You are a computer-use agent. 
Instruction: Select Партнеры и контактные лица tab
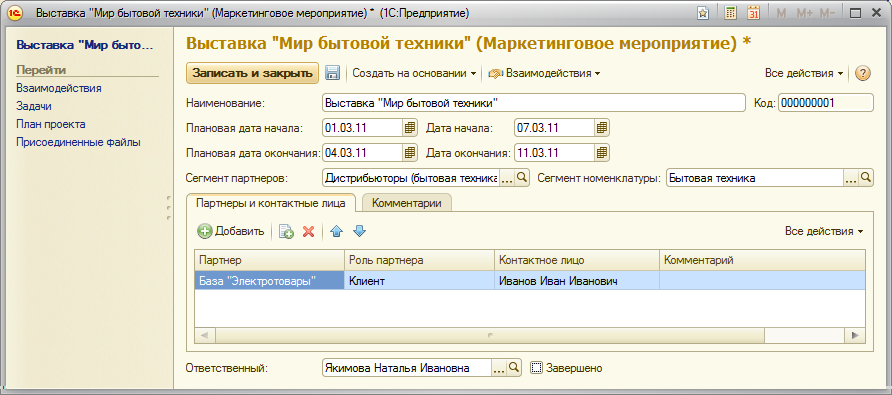click(x=270, y=203)
